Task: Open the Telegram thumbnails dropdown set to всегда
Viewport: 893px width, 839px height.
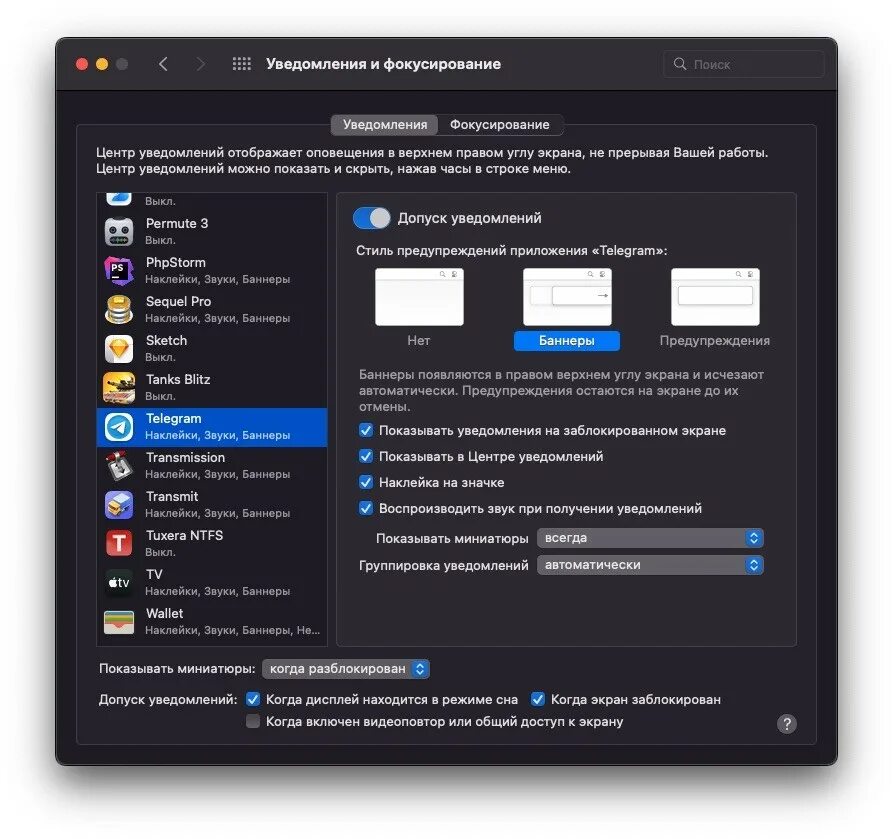Action: click(x=650, y=538)
